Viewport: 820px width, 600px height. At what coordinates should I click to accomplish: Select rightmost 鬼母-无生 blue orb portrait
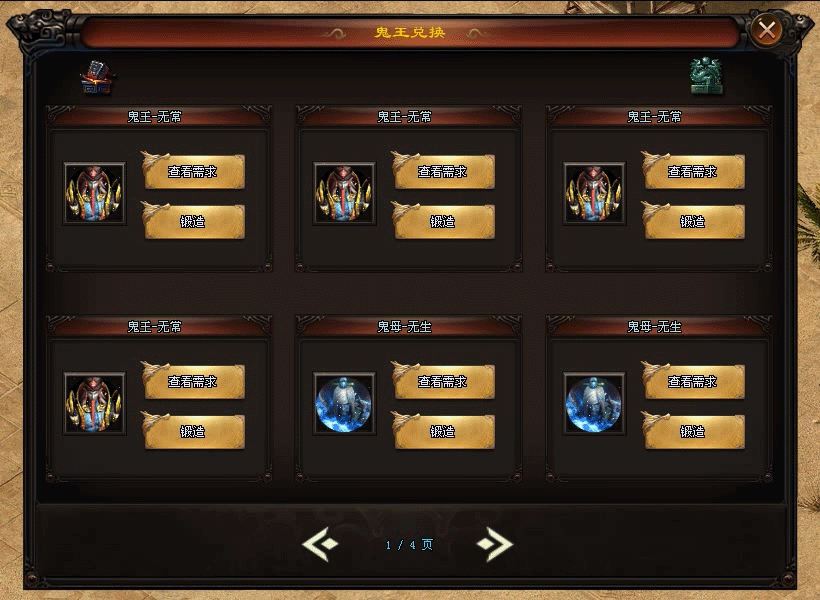pyautogui.click(x=594, y=404)
